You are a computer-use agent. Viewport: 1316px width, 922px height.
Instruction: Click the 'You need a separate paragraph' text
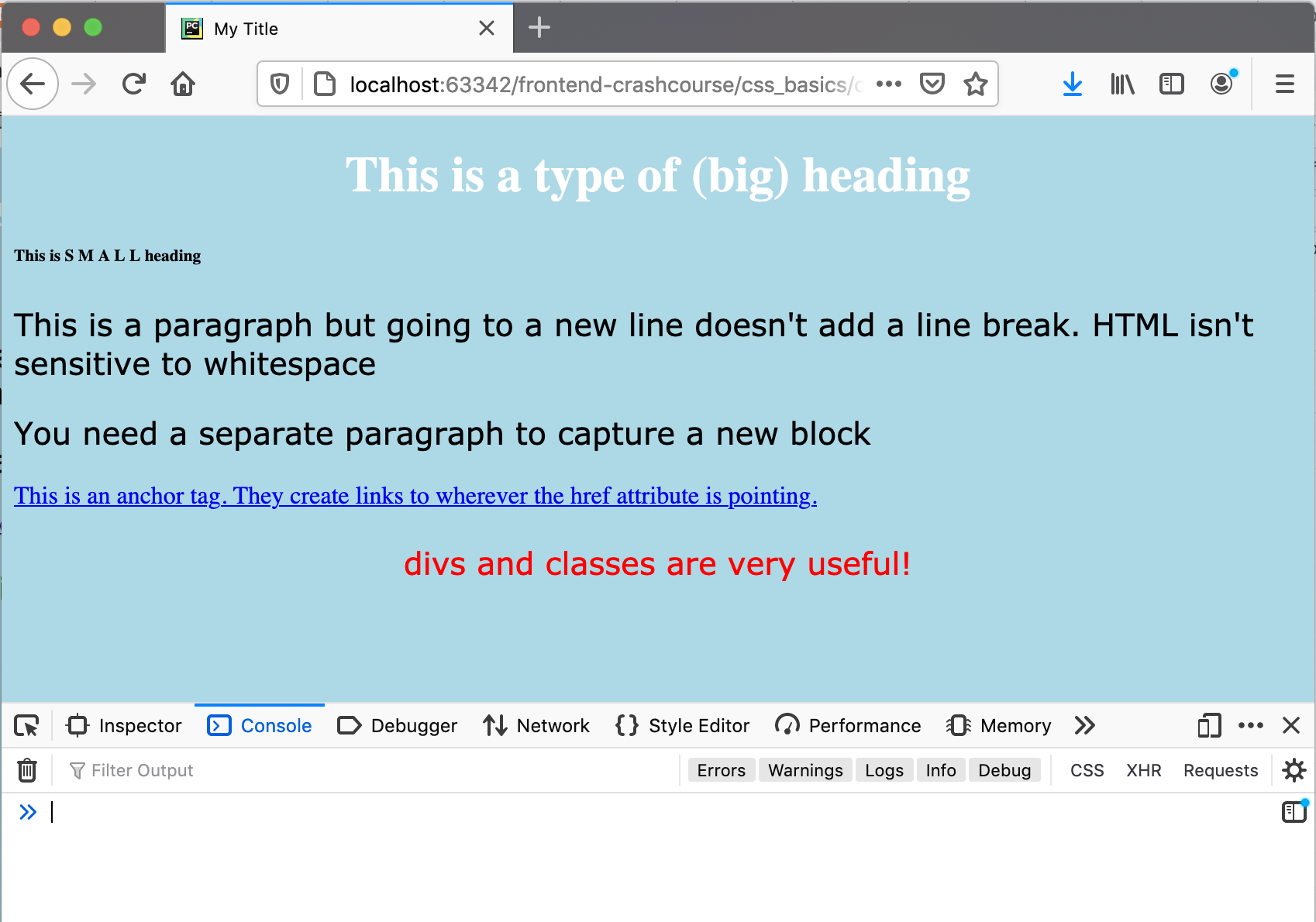point(443,434)
